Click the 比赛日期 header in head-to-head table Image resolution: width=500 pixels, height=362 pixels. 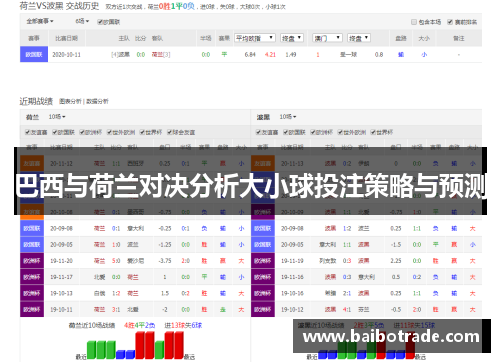click(67, 38)
